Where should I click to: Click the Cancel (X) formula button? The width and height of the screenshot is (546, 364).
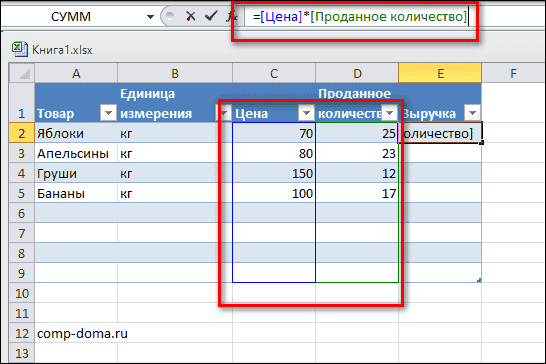coord(190,16)
